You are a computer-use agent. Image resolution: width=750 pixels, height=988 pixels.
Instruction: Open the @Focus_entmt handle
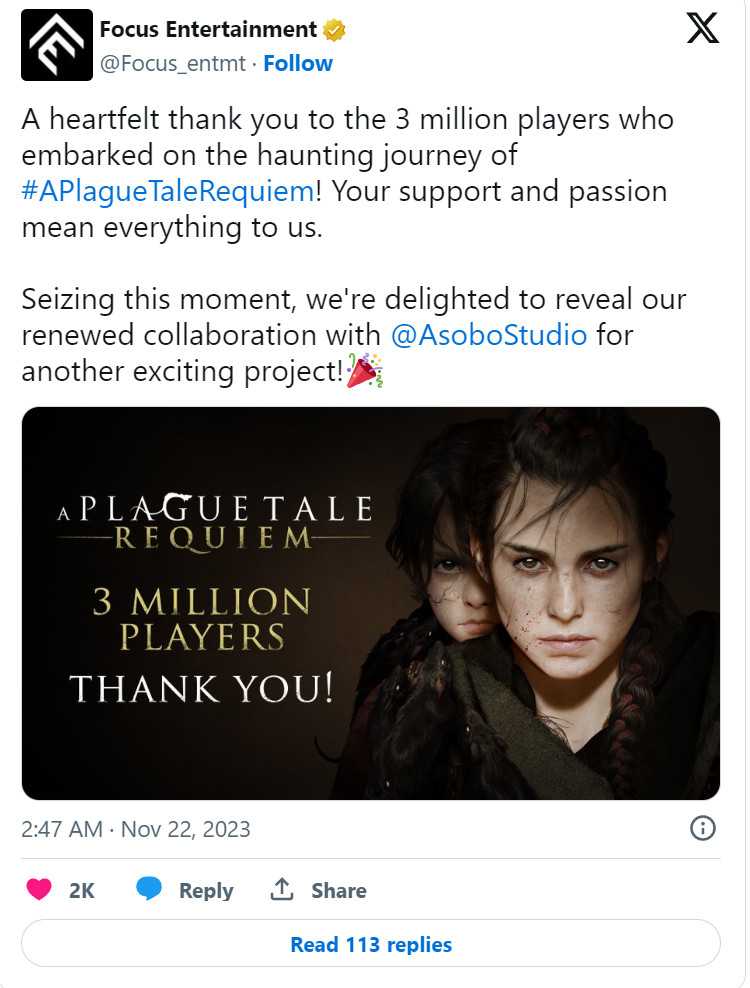pyautogui.click(x=172, y=63)
